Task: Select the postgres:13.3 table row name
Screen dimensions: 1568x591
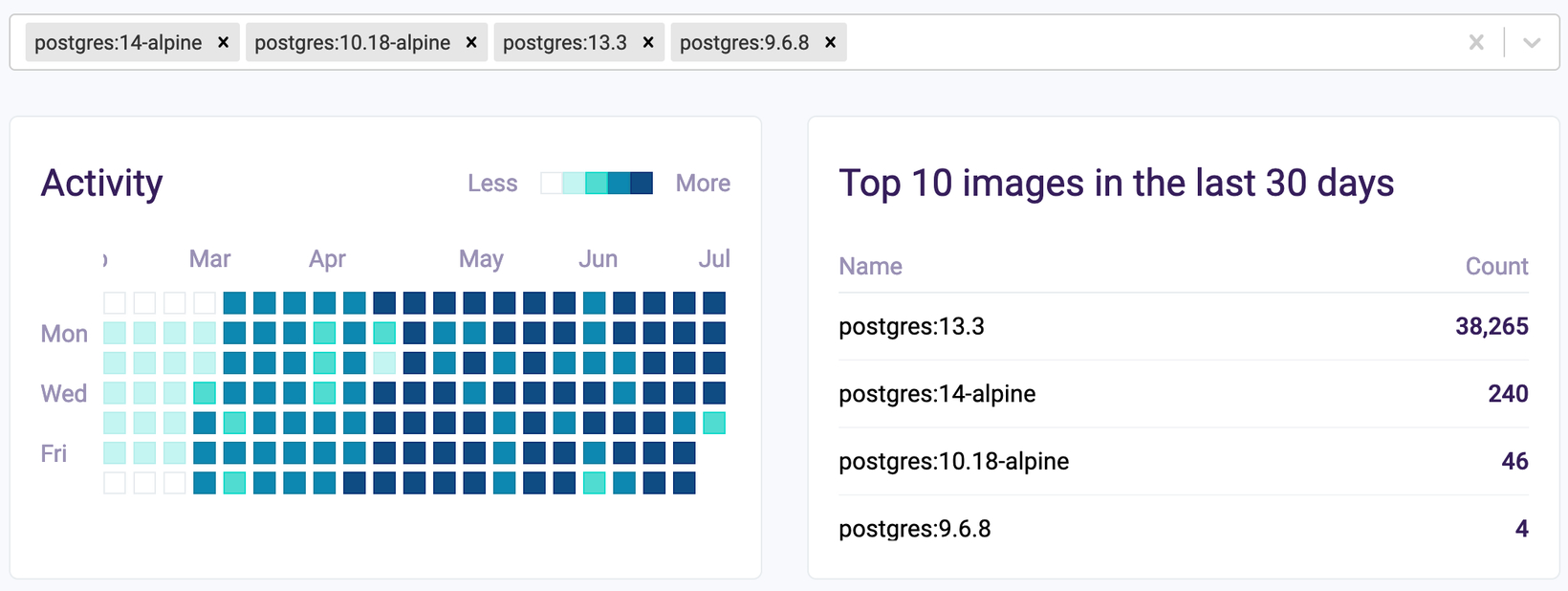Action: tap(911, 326)
